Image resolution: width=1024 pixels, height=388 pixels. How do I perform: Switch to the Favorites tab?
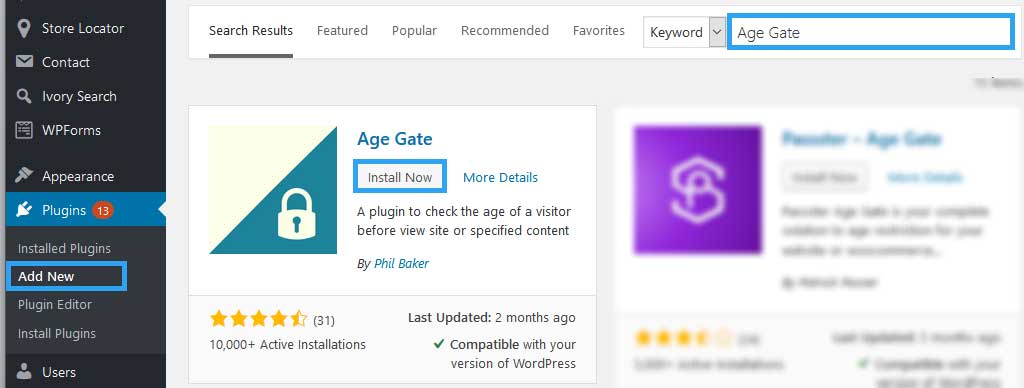coord(599,31)
